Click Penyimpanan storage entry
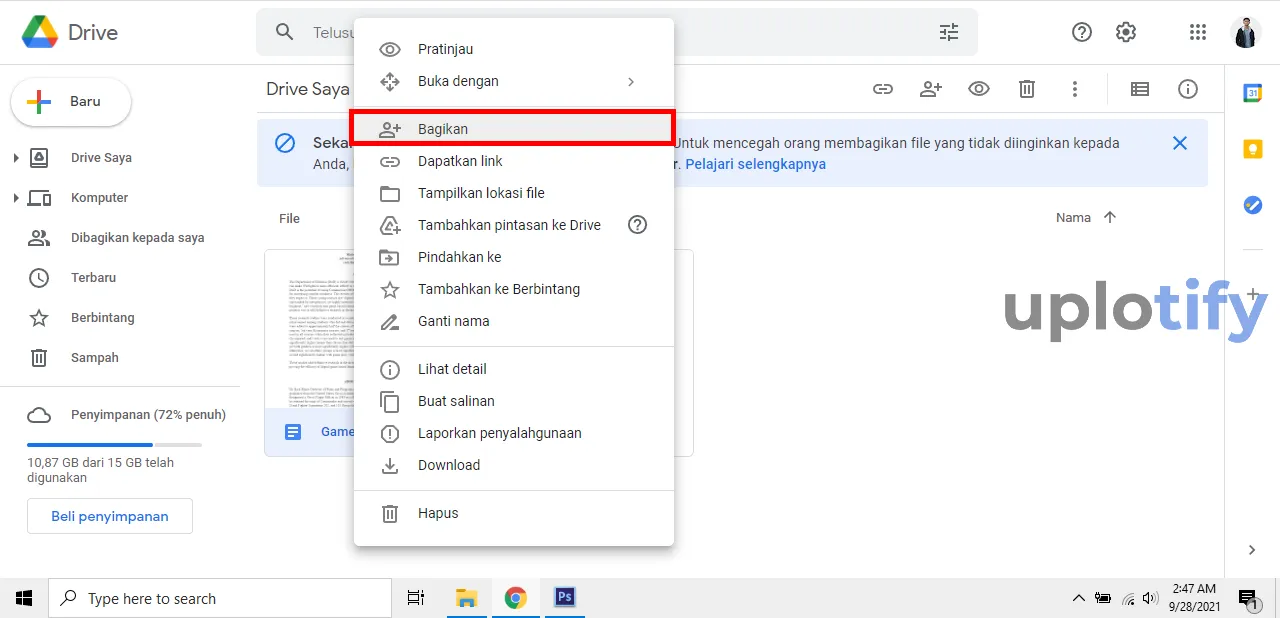The height and width of the screenshot is (618, 1280). point(148,415)
